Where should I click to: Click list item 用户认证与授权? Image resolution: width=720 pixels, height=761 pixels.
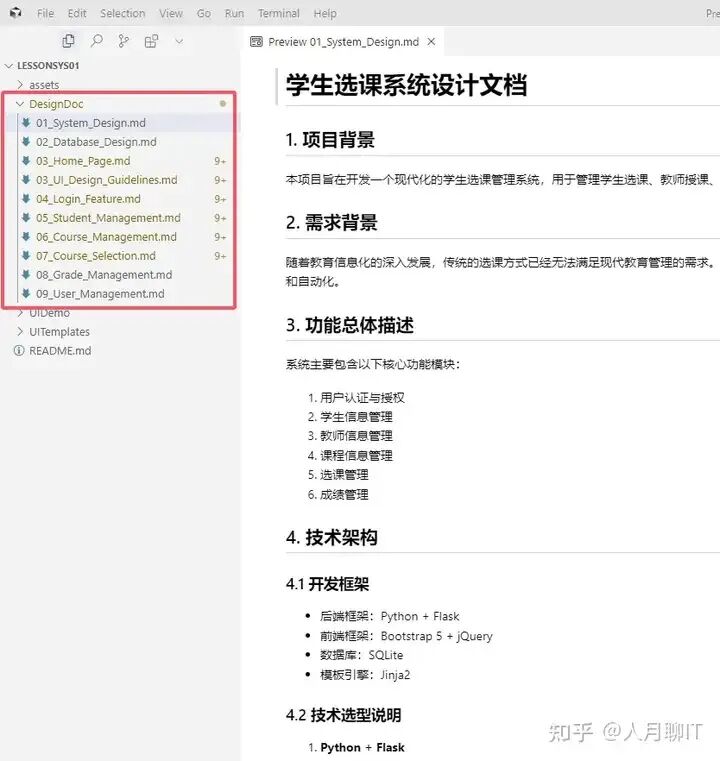pos(362,398)
